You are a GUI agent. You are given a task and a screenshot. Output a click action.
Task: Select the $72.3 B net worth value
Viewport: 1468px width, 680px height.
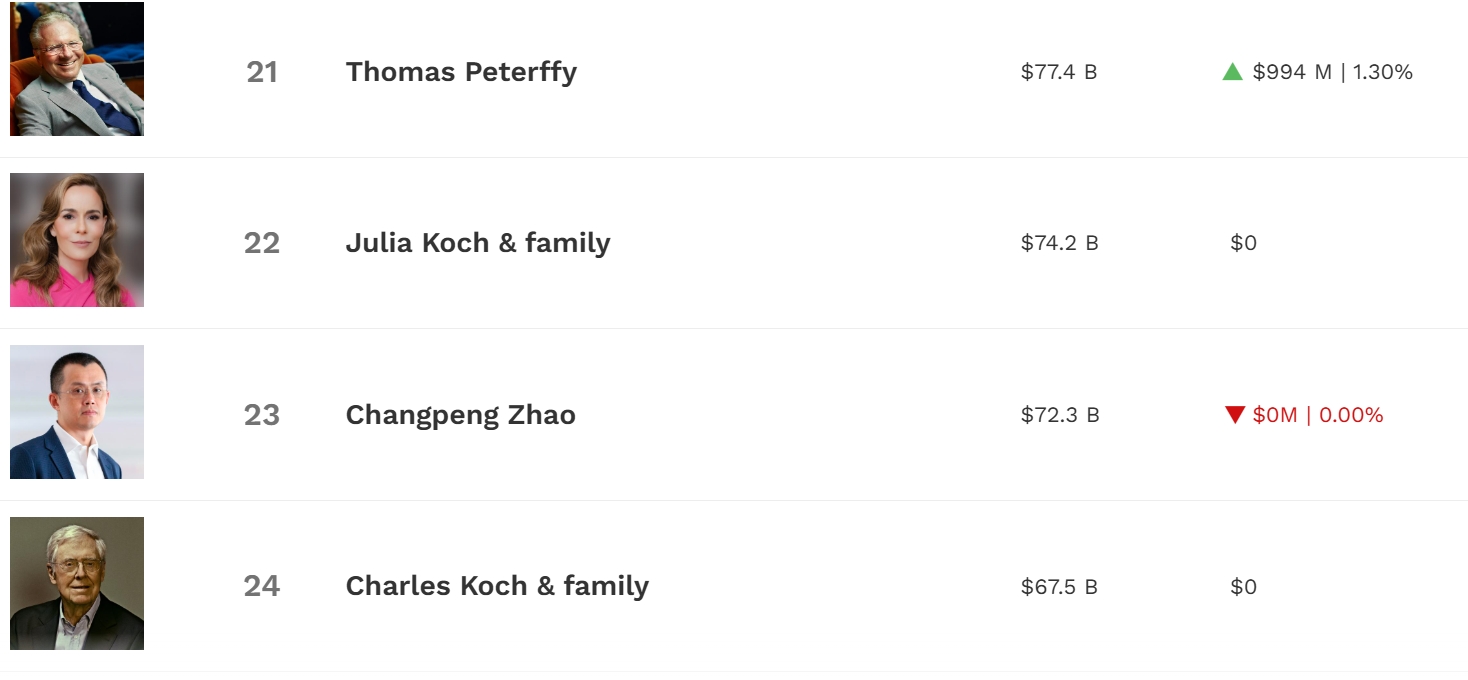tap(1060, 415)
